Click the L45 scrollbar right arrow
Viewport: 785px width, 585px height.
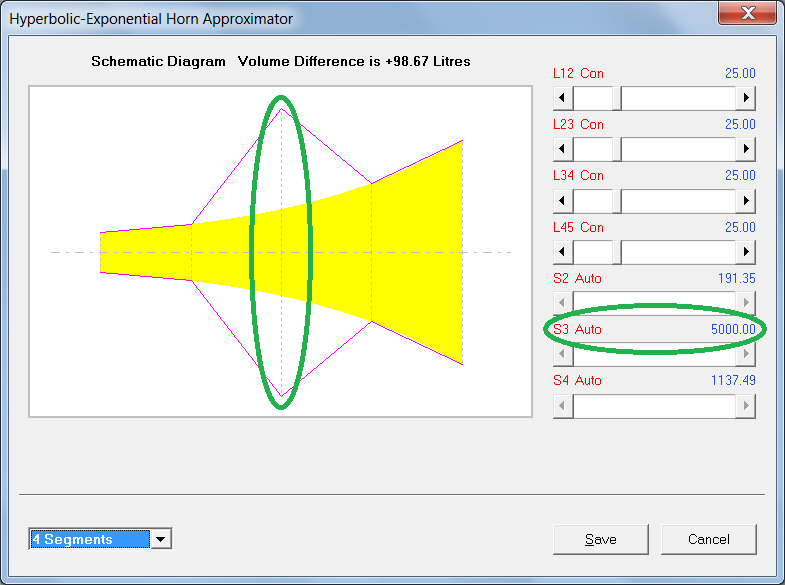point(745,252)
